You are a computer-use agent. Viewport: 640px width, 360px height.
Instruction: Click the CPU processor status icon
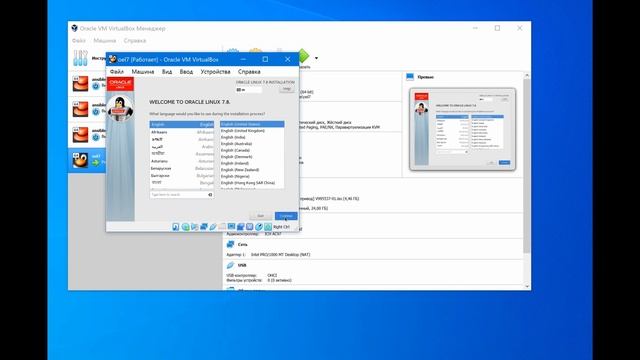(249, 227)
